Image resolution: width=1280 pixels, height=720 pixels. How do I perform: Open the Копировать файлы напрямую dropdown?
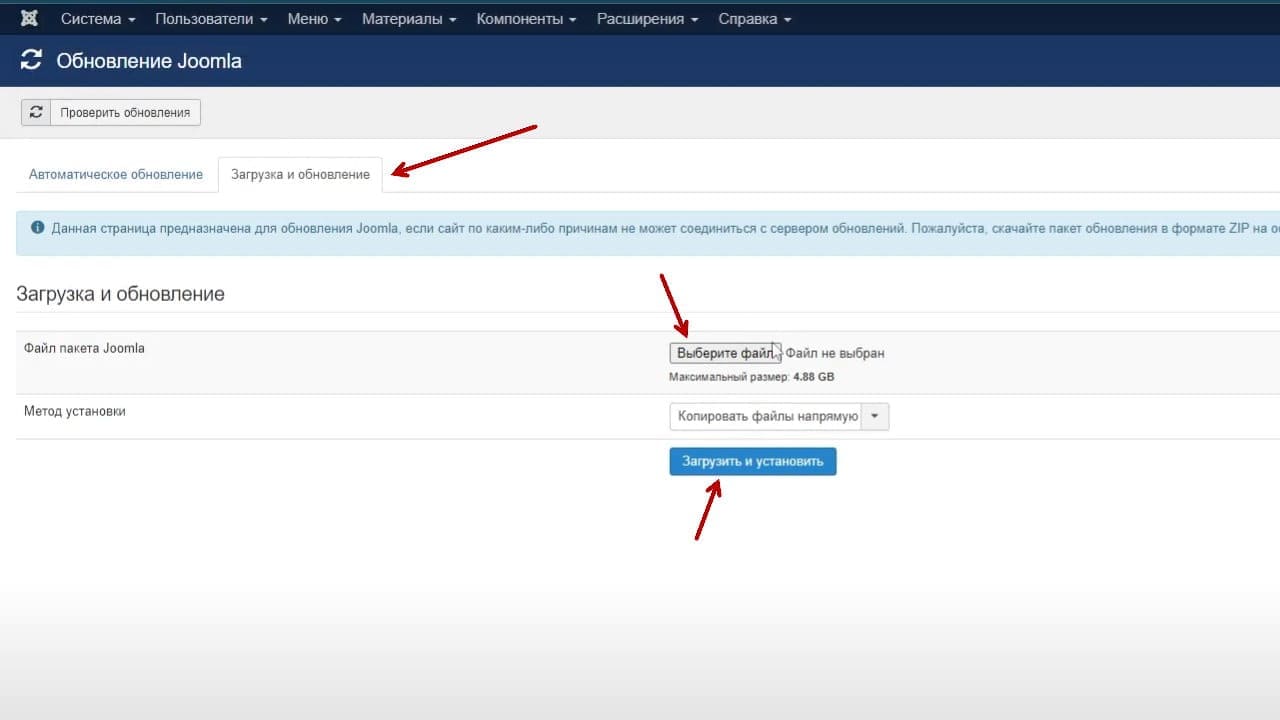779,417
